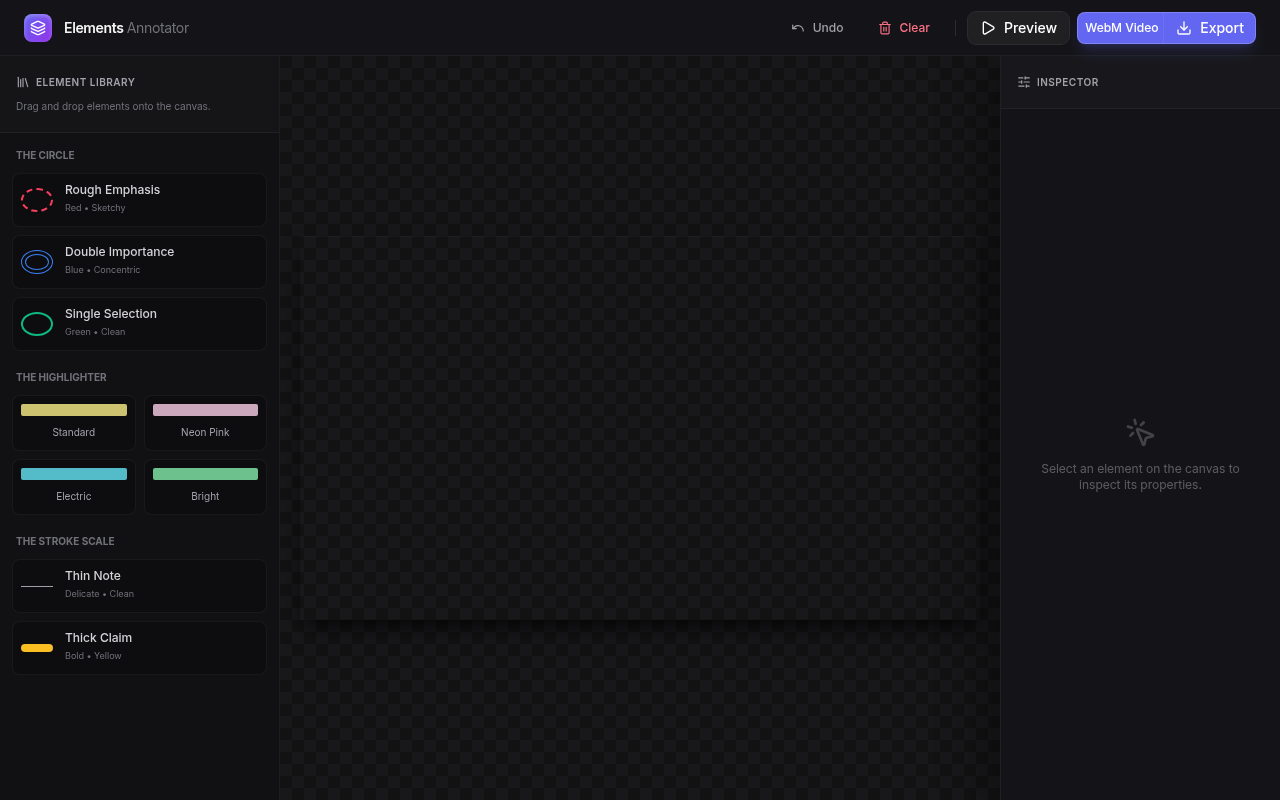Screen dimensions: 1280x800
Task: Click the Elements Annotator logo icon
Action: coord(38,28)
